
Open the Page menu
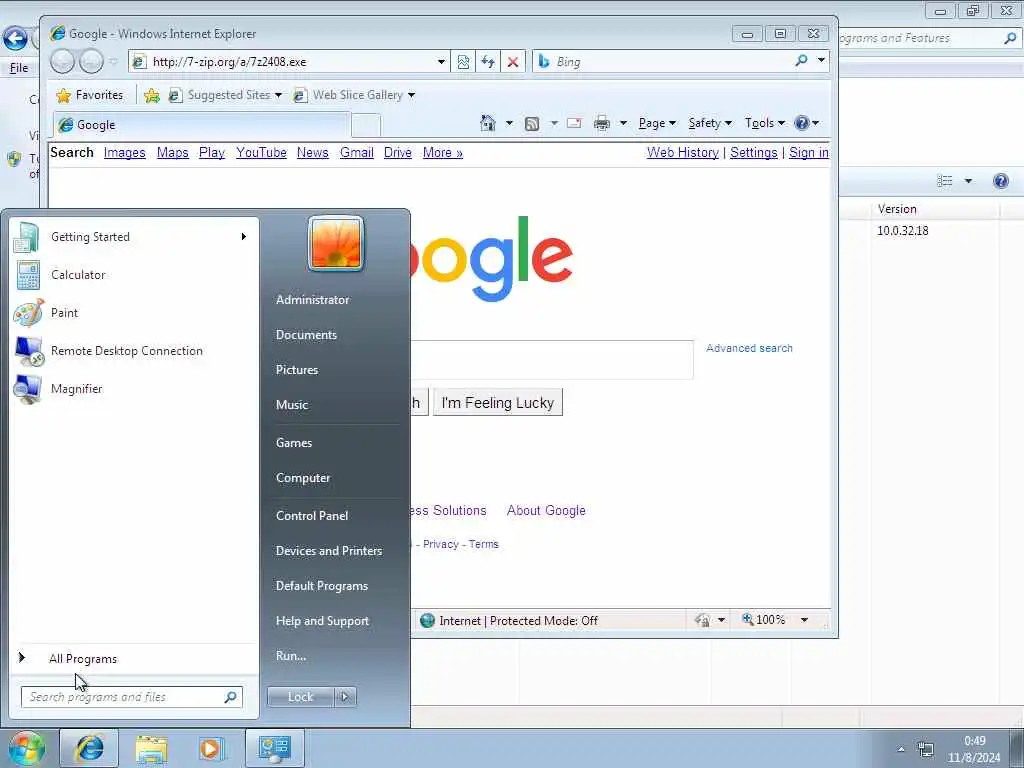click(656, 123)
